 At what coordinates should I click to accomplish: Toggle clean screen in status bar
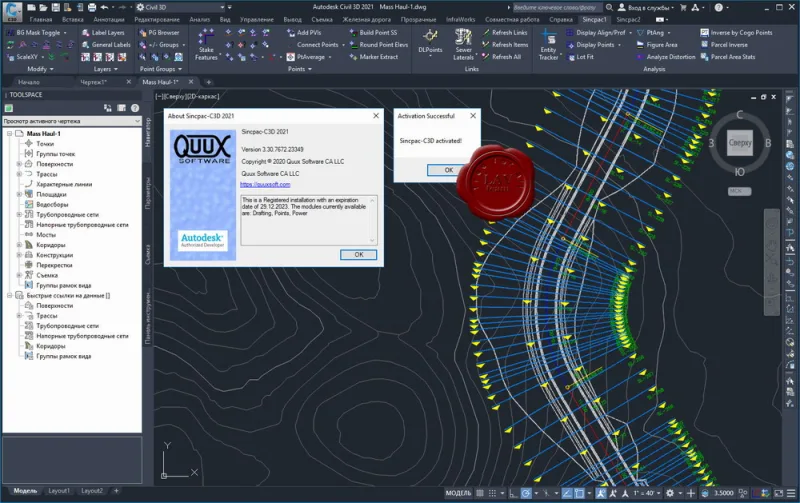(779, 493)
